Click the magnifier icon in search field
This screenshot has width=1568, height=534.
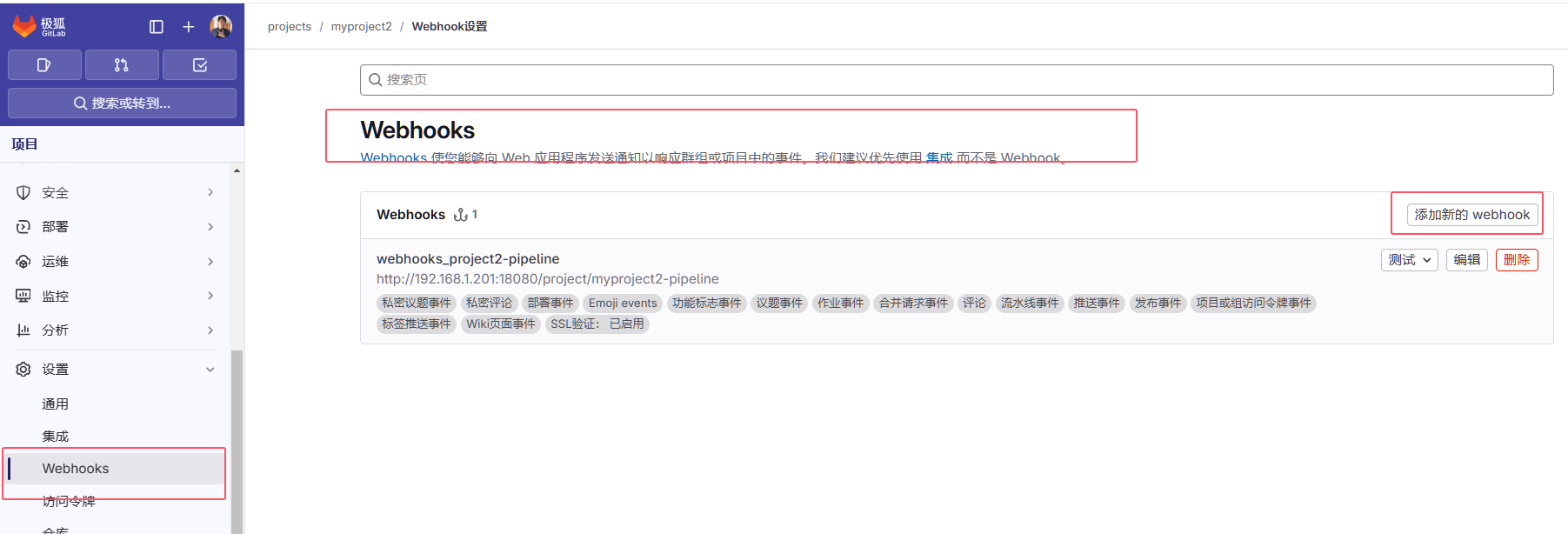point(376,80)
